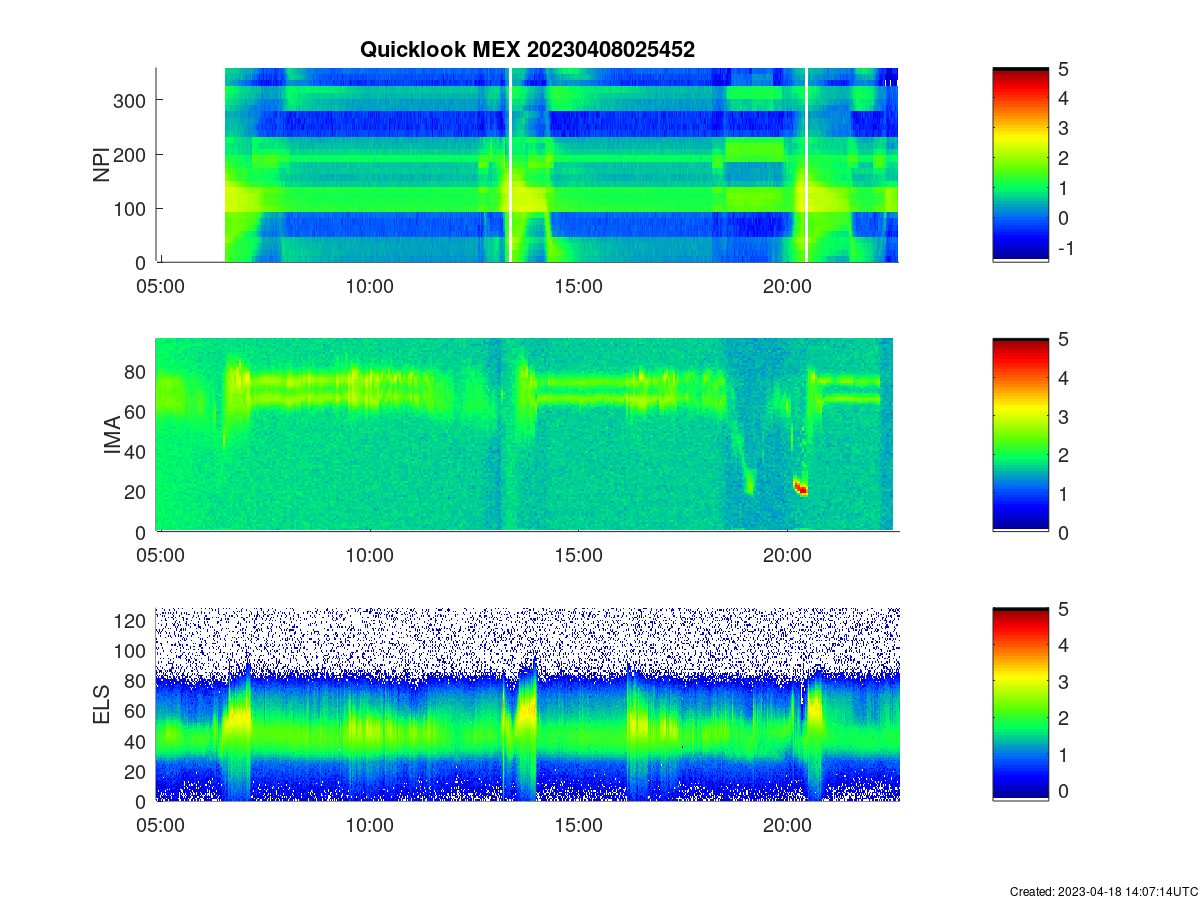This screenshot has width=1200, height=900.
Task: Click the 0 label on the IMA colorbar
Action: point(1064,532)
